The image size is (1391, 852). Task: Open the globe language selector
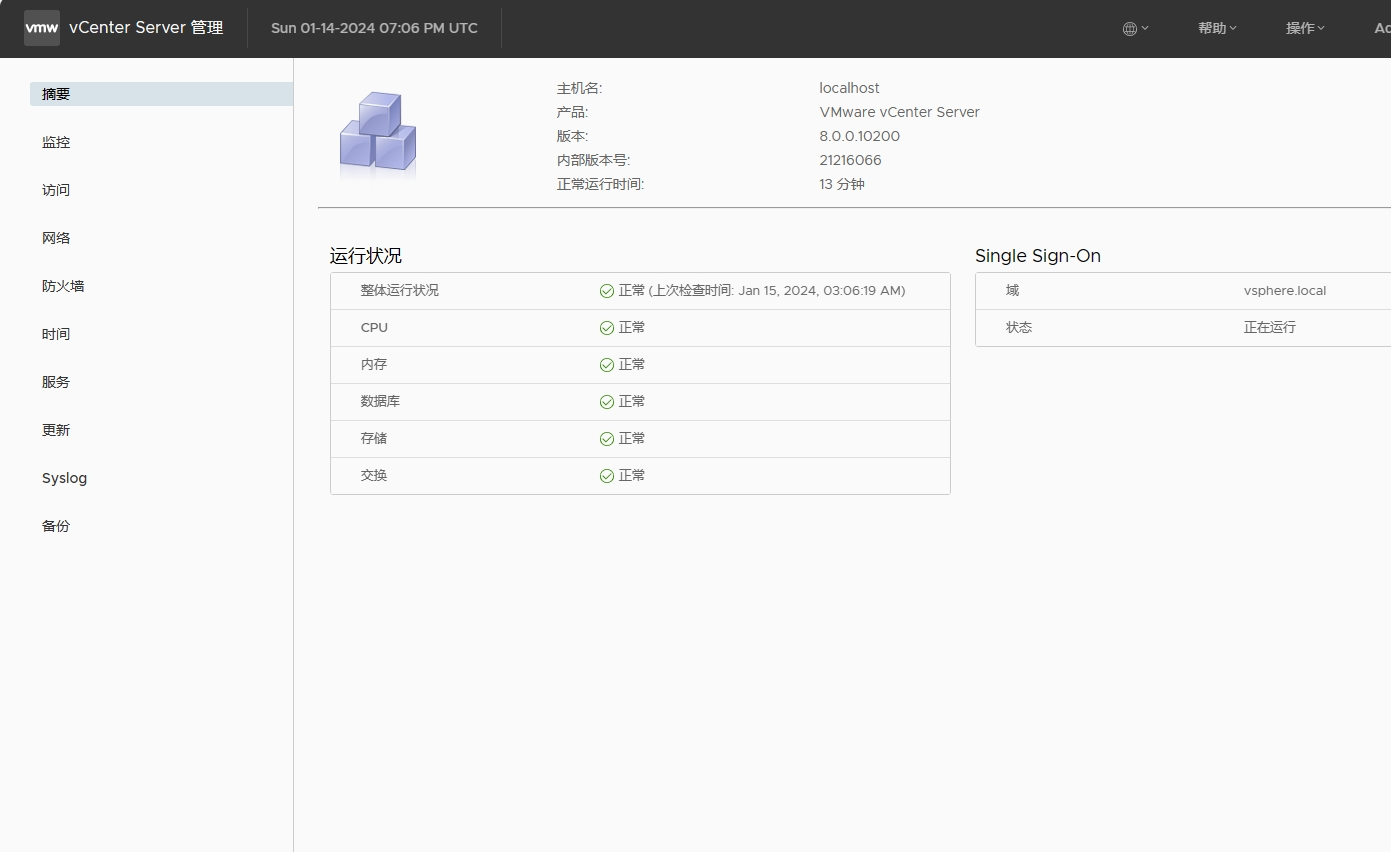(x=1135, y=29)
